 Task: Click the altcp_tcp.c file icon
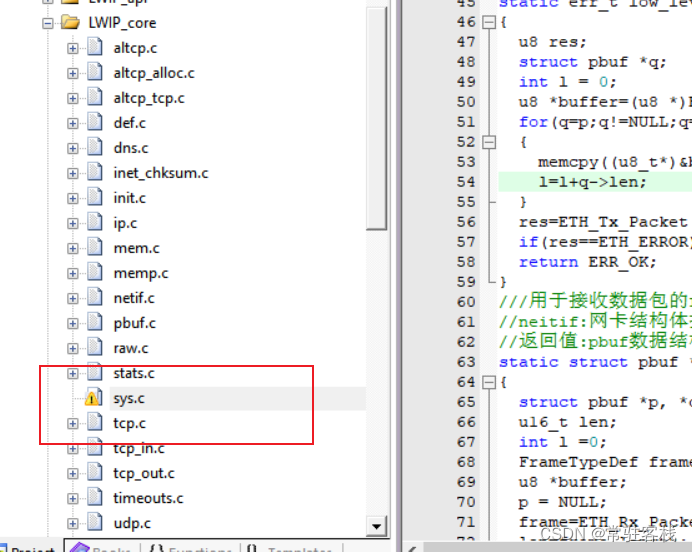click(95, 97)
